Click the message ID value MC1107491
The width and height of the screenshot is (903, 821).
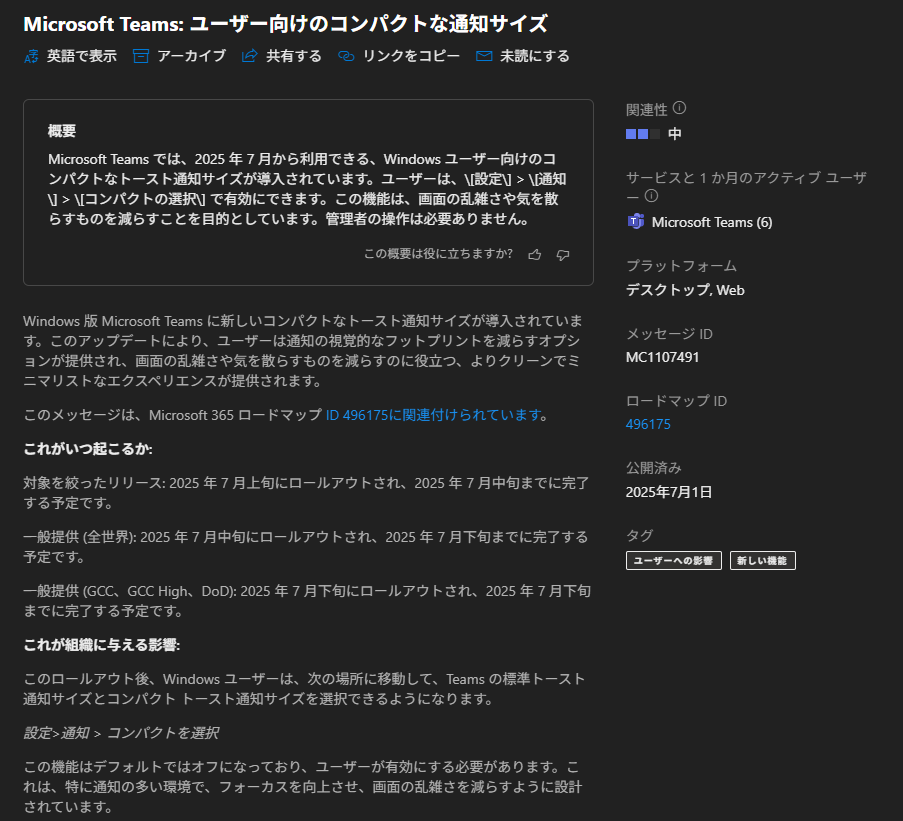coord(662,358)
